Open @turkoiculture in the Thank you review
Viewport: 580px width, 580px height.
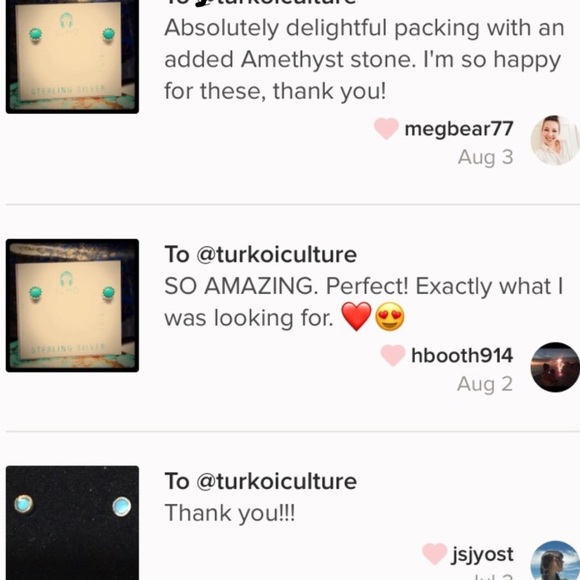(x=276, y=481)
